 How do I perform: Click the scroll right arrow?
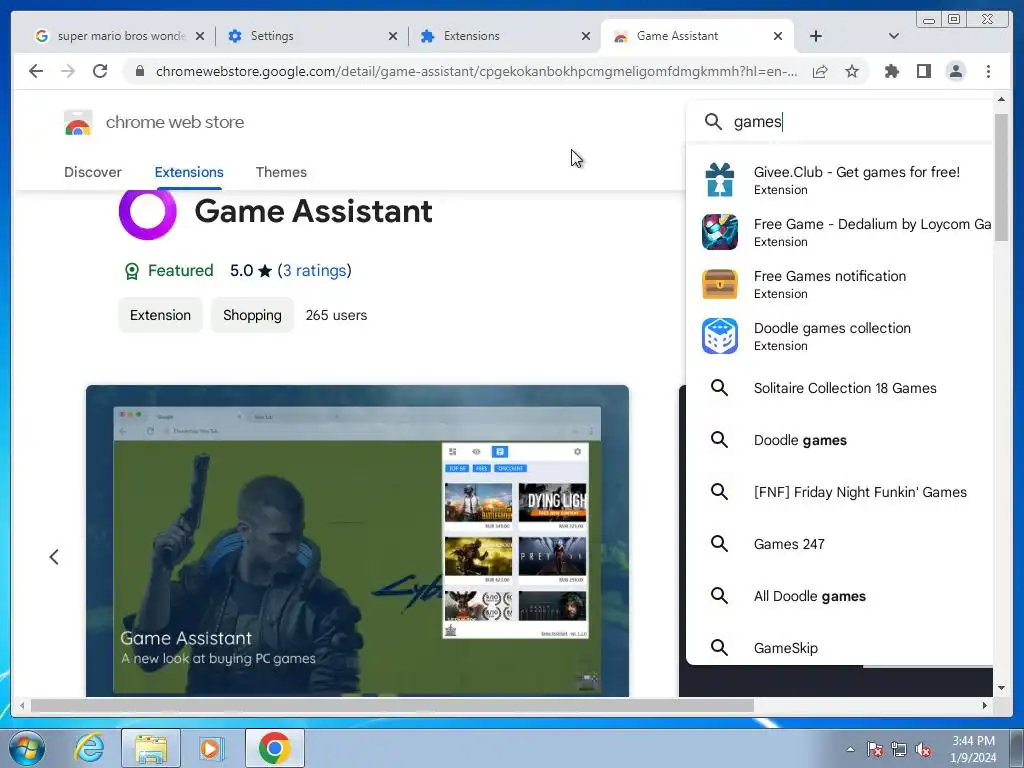pyautogui.click(x=985, y=705)
